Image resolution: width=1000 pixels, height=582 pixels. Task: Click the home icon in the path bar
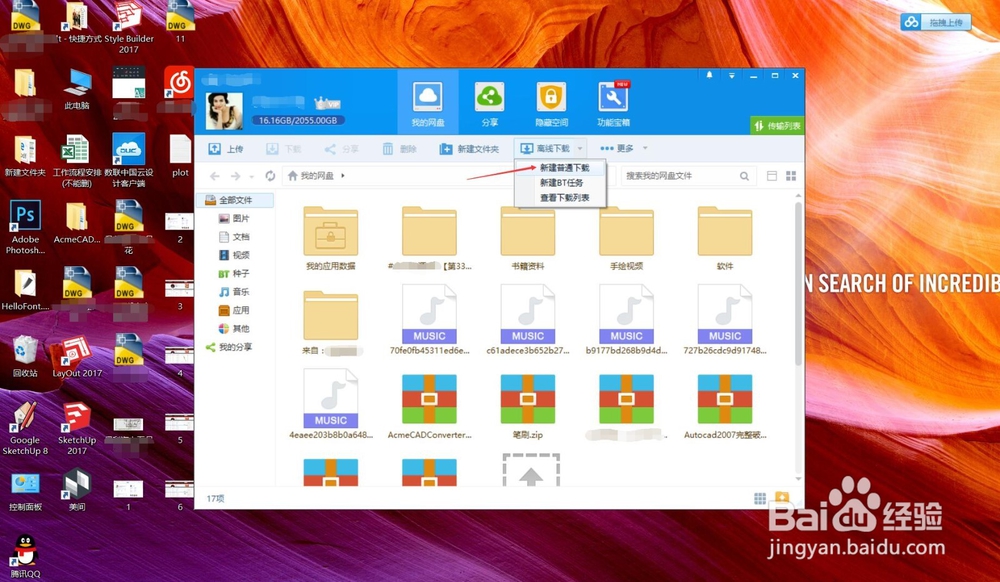[x=292, y=175]
